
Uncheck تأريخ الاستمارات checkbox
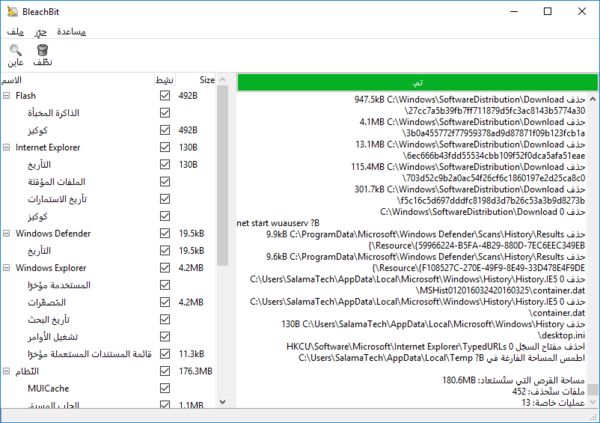click(165, 199)
